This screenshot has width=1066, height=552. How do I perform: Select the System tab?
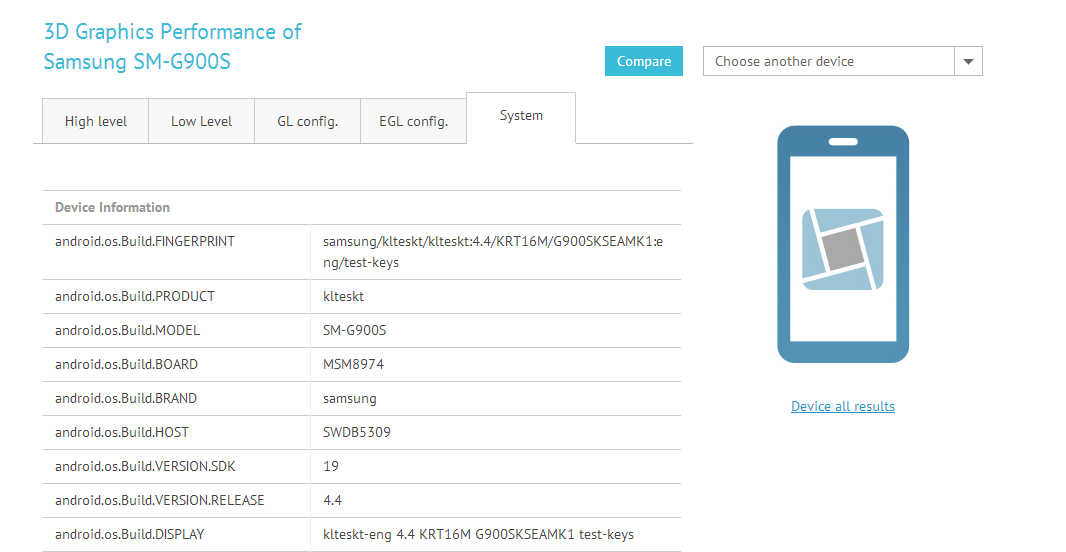[521, 116]
